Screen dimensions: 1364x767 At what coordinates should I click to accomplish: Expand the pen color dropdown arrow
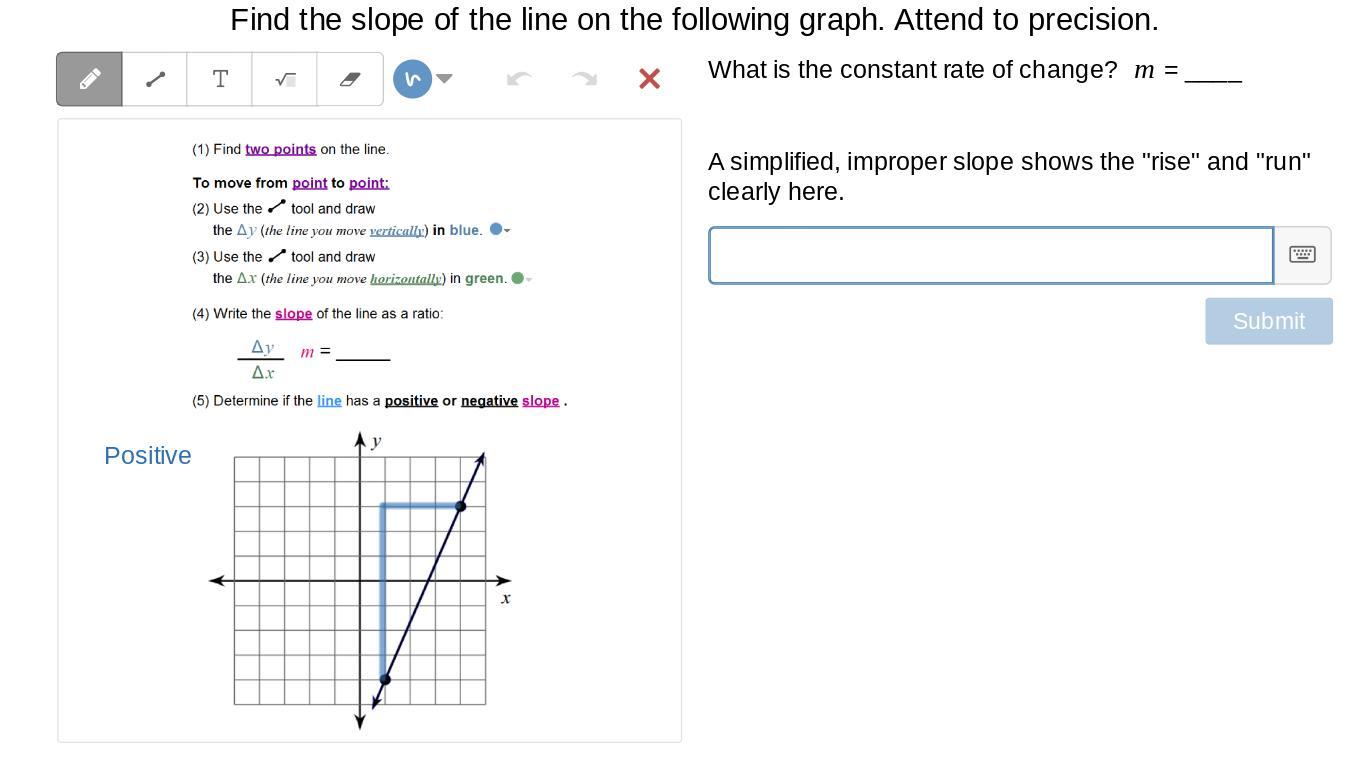445,79
